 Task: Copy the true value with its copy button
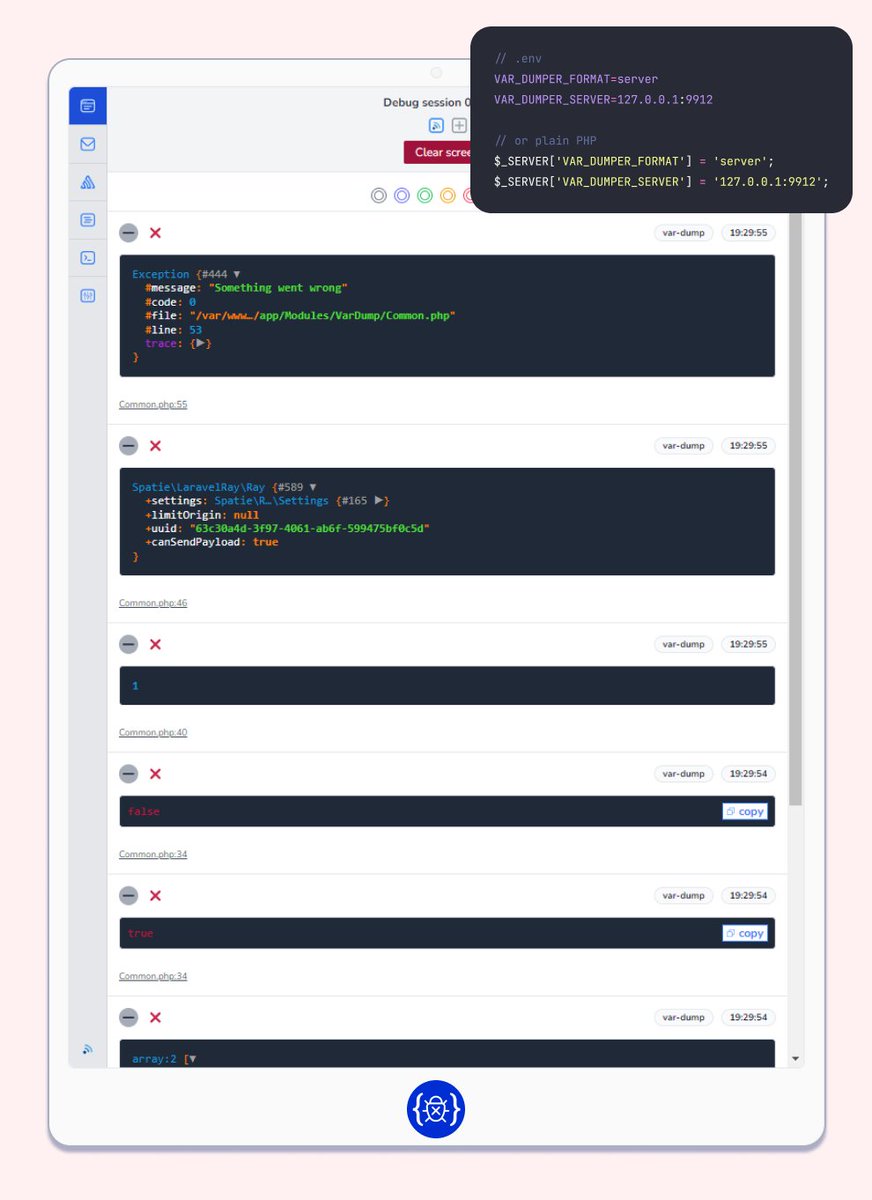point(745,934)
